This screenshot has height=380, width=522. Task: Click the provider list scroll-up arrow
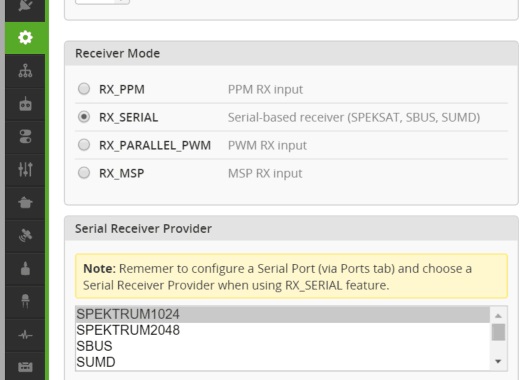[x=498, y=316]
